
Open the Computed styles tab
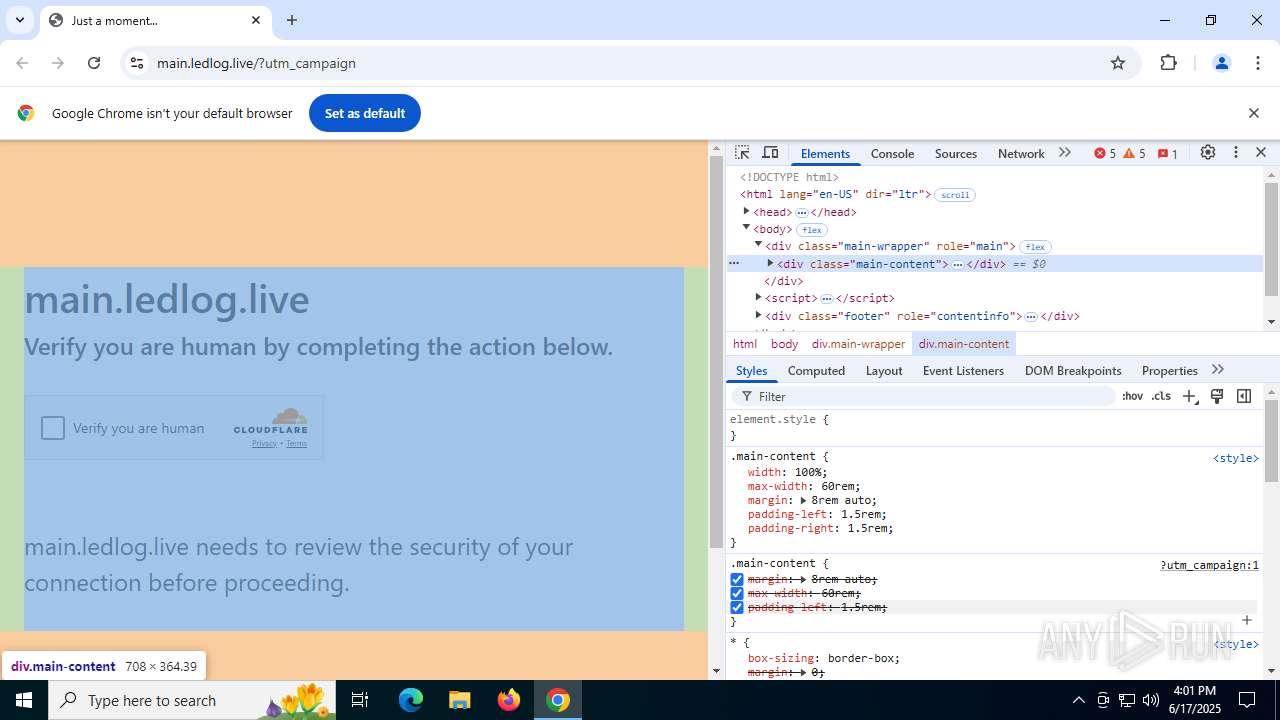pos(816,371)
